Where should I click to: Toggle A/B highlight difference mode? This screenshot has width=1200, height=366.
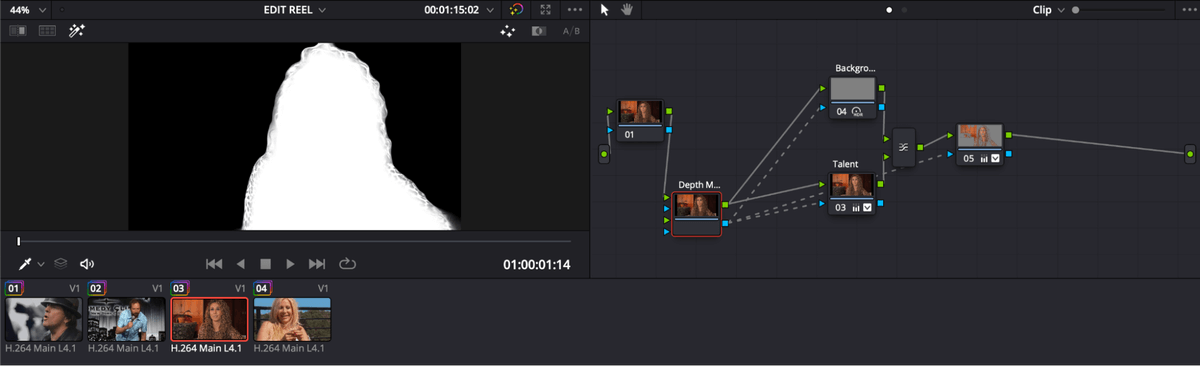(571, 31)
